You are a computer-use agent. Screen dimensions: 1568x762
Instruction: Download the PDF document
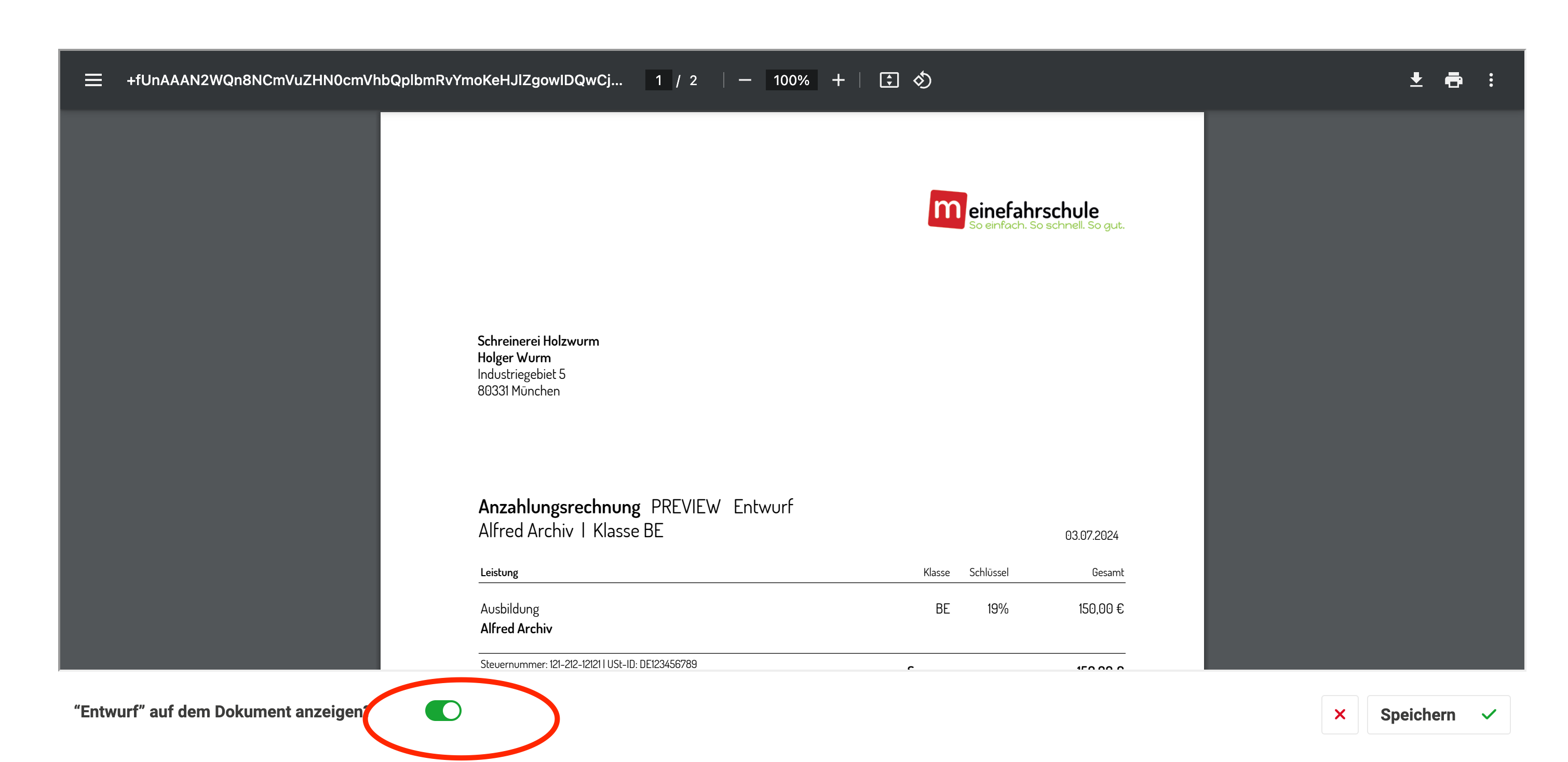(1416, 80)
